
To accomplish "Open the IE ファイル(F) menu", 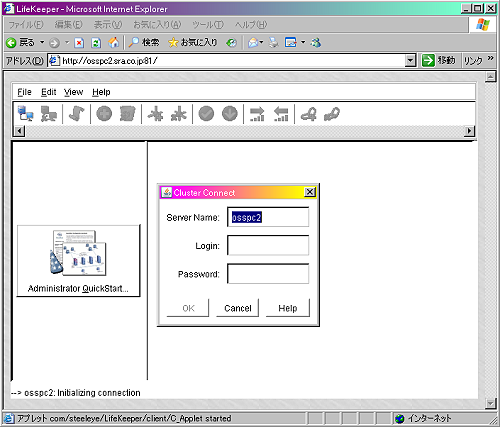I will [x=26, y=25].
